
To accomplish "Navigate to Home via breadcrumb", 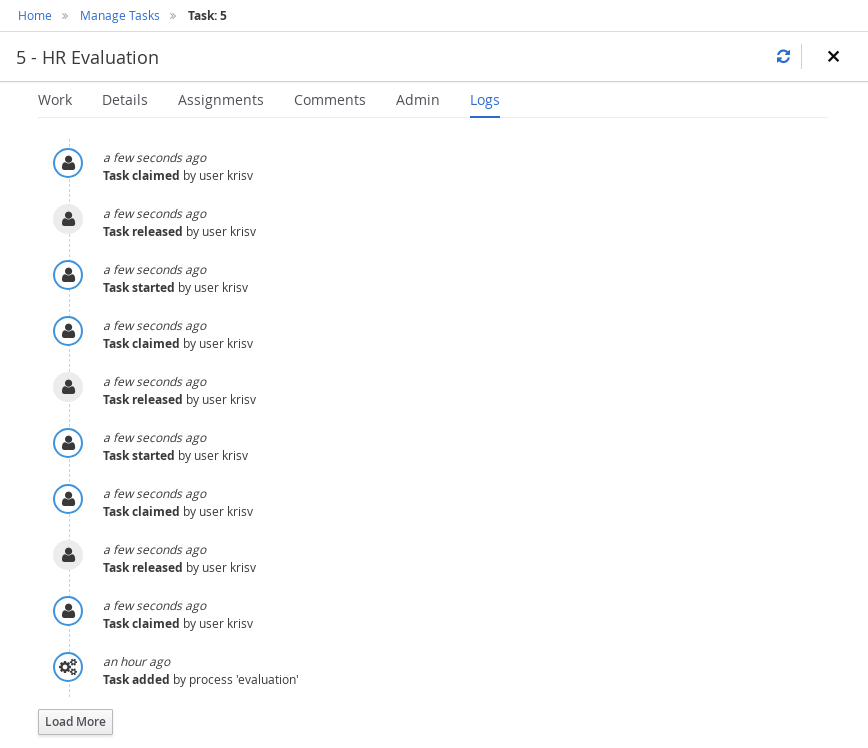I will (x=35, y=15).
